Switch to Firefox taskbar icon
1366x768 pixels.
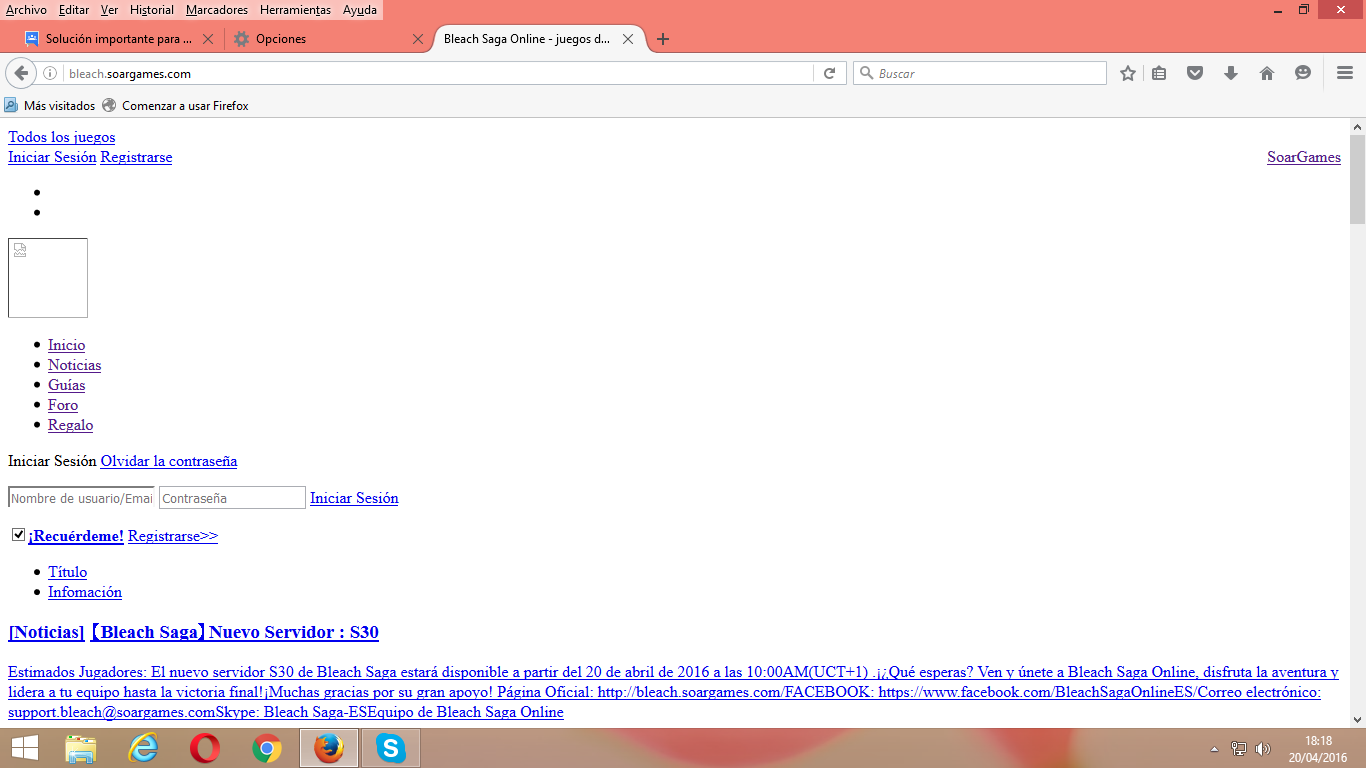coord(329,748)
